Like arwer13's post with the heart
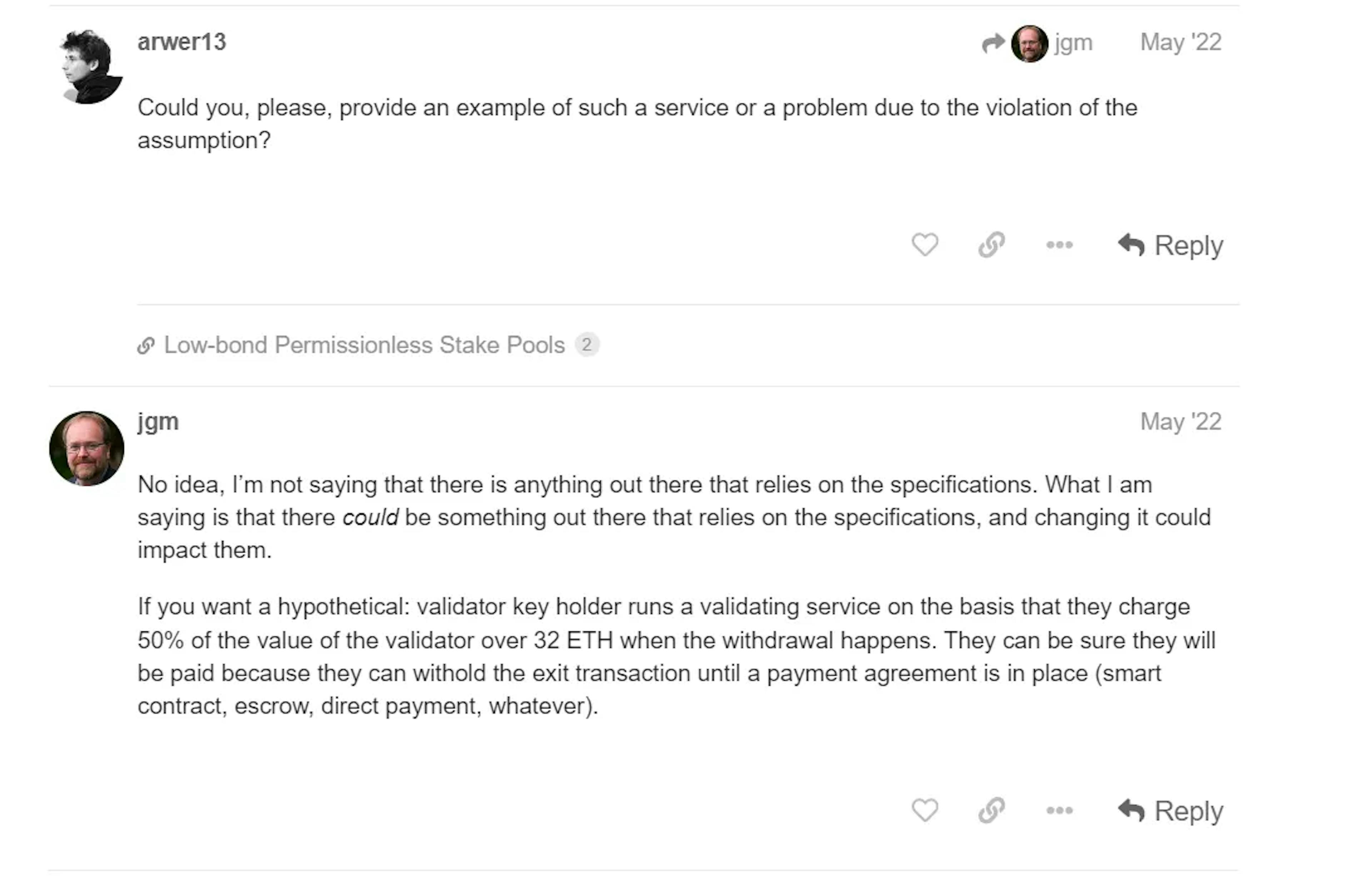Image resolution: width=1372 pixels, height=876 pixels. 924,245
